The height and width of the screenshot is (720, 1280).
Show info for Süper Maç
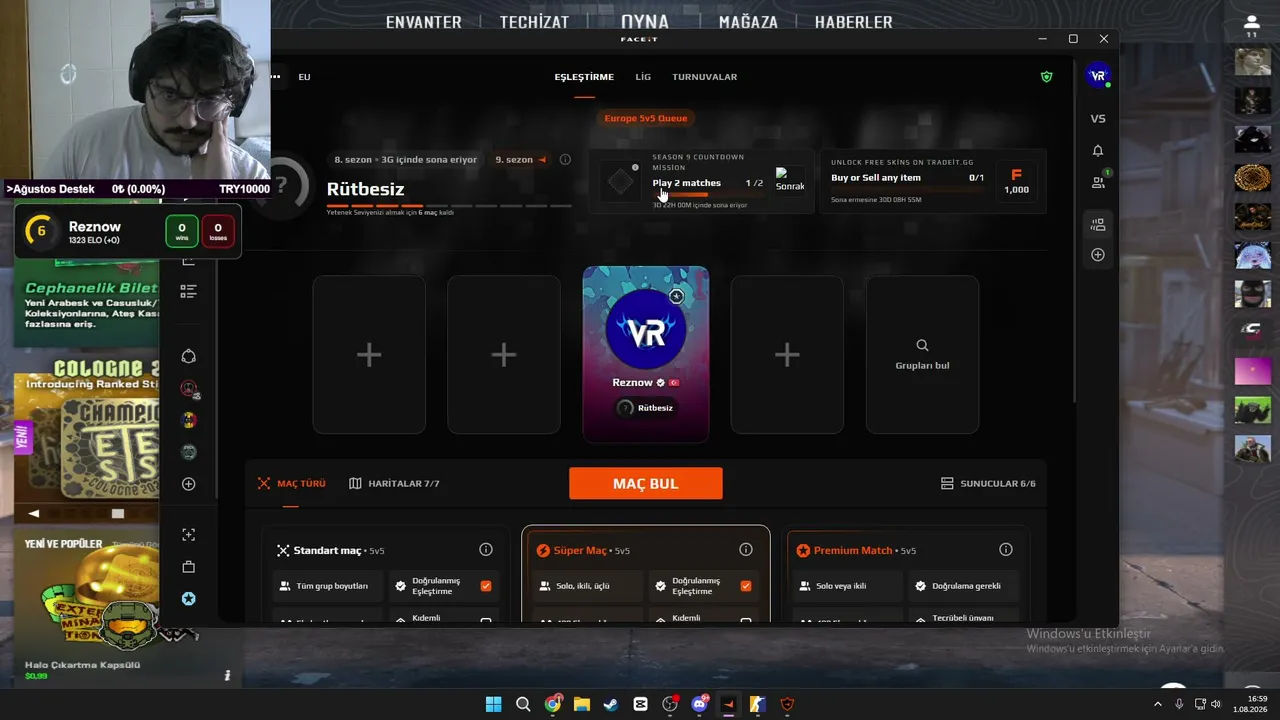pyautogui.click(x=746, y=550)
